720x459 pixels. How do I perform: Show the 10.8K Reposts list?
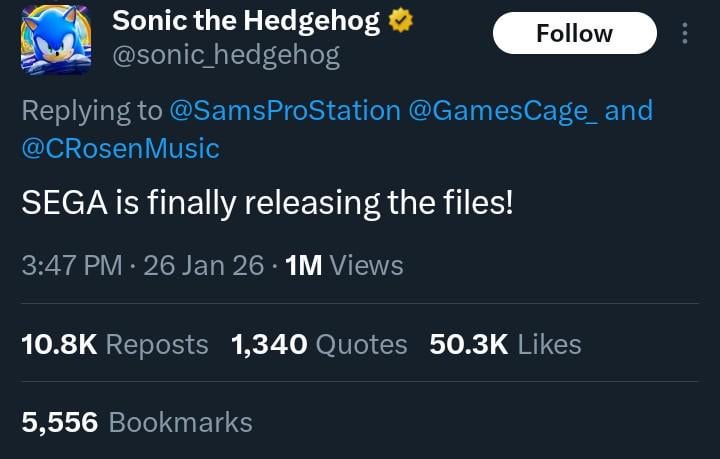(115, 345)
